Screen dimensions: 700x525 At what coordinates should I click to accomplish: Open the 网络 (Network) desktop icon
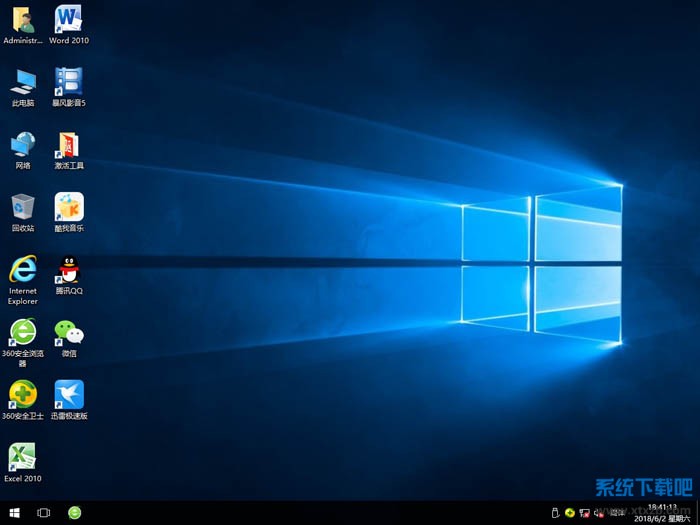pyautogui.click(x=22, y=145)
